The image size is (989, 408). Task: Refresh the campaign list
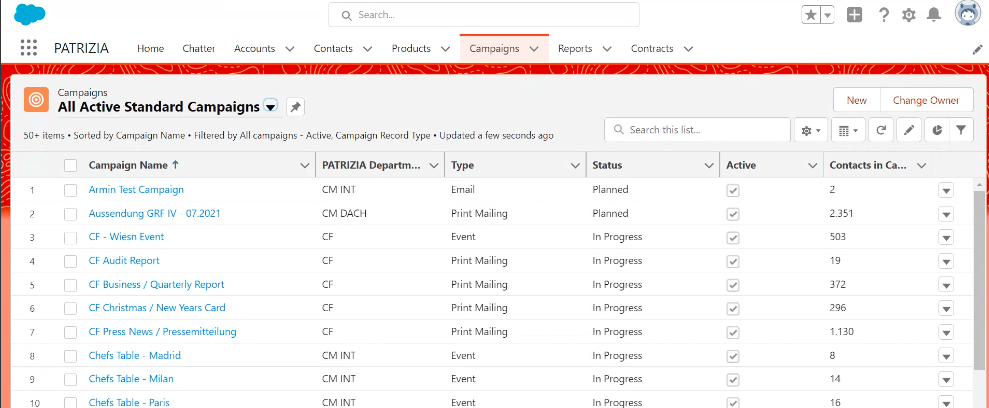[x=881, y=130]
